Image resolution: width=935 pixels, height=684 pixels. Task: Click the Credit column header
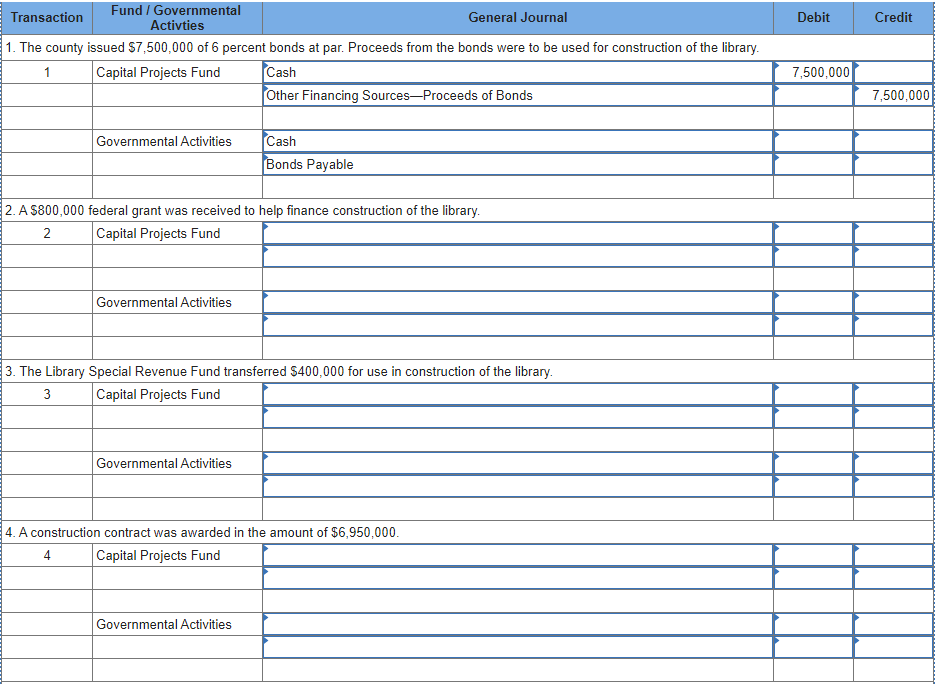[893, 17]
